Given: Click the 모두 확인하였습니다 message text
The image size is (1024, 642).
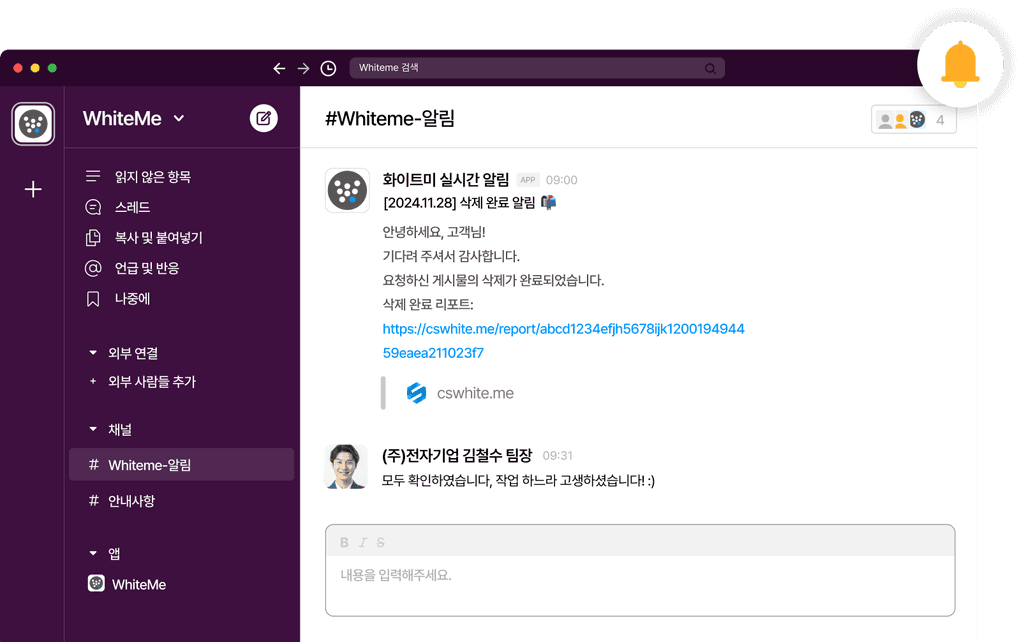Looking at the screenshot, I should pos(519,481).
